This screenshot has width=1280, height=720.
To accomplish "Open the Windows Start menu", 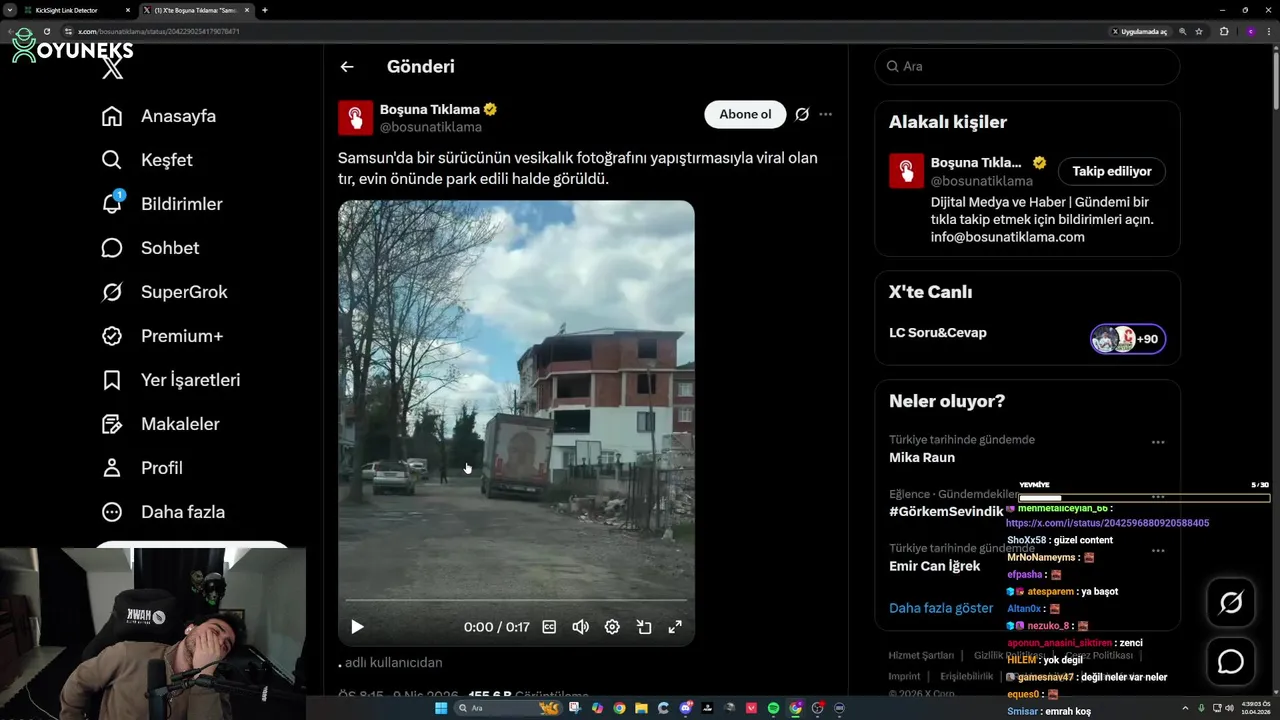I will [x=440, y=708].
